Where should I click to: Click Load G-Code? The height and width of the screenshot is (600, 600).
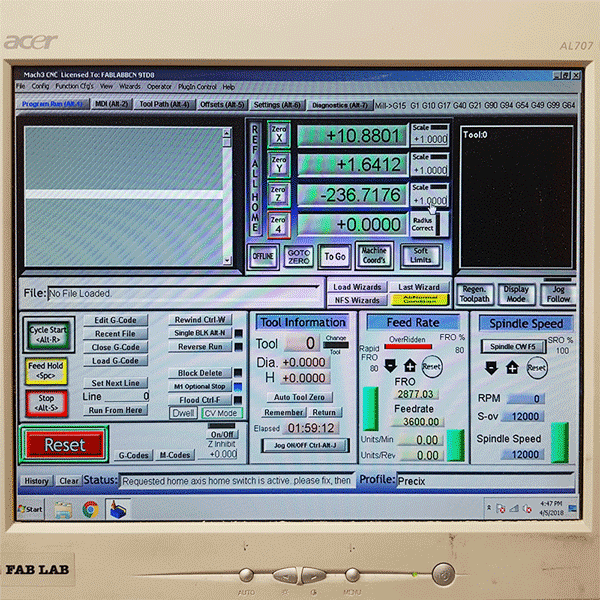115,360
